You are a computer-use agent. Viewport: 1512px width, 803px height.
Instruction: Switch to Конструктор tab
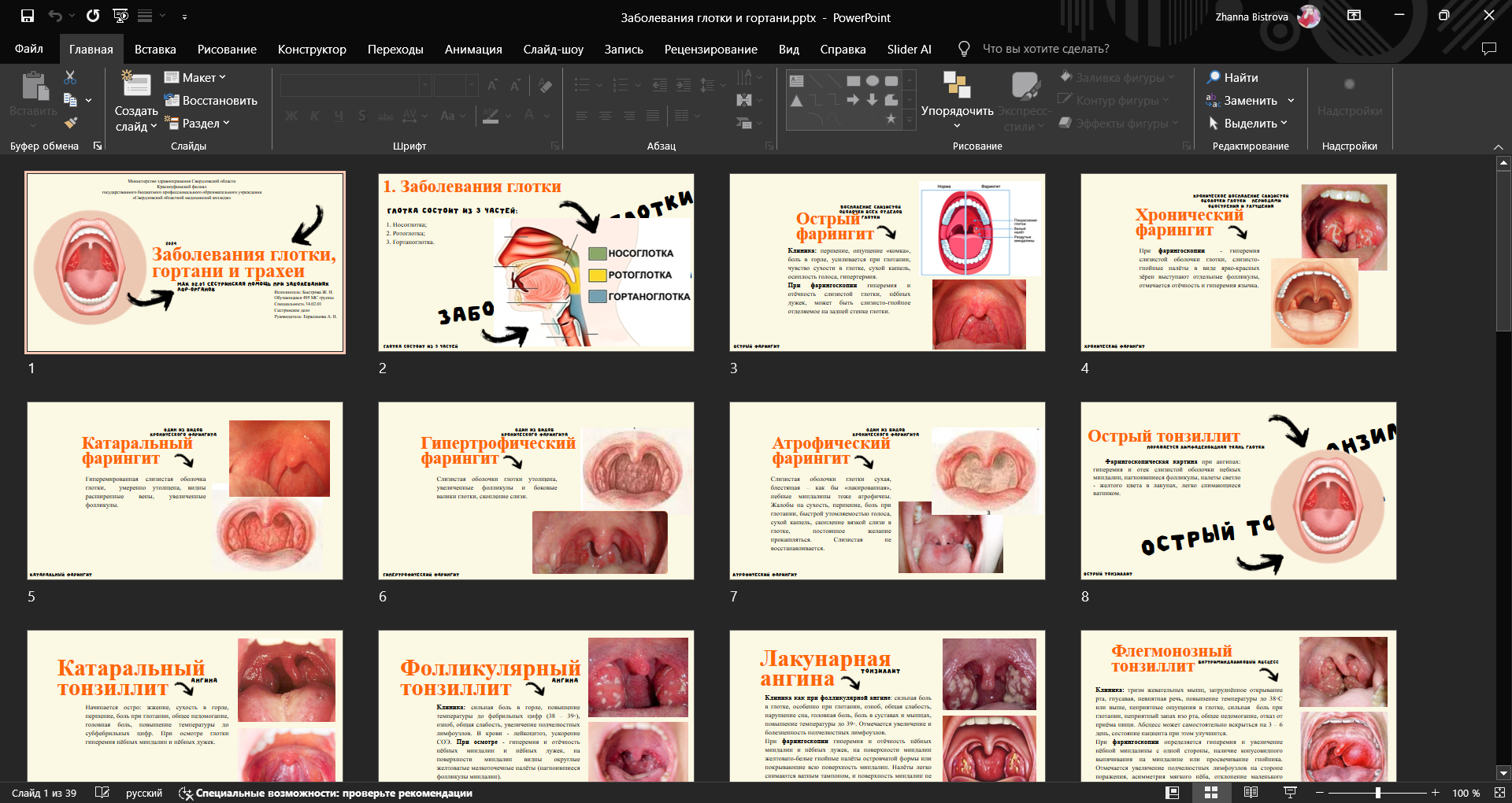pyautogui.click(x=312, y=49)
